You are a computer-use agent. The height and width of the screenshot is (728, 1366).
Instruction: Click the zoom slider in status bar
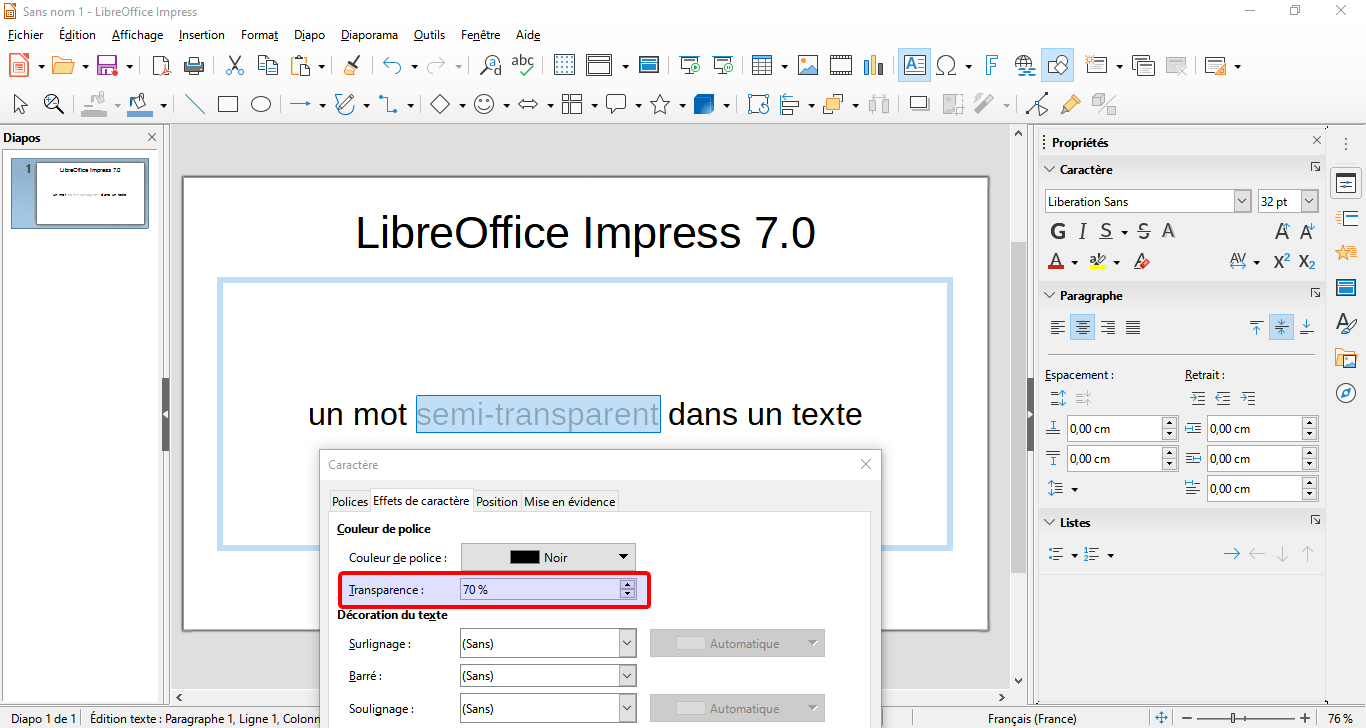click(1246, 718)
